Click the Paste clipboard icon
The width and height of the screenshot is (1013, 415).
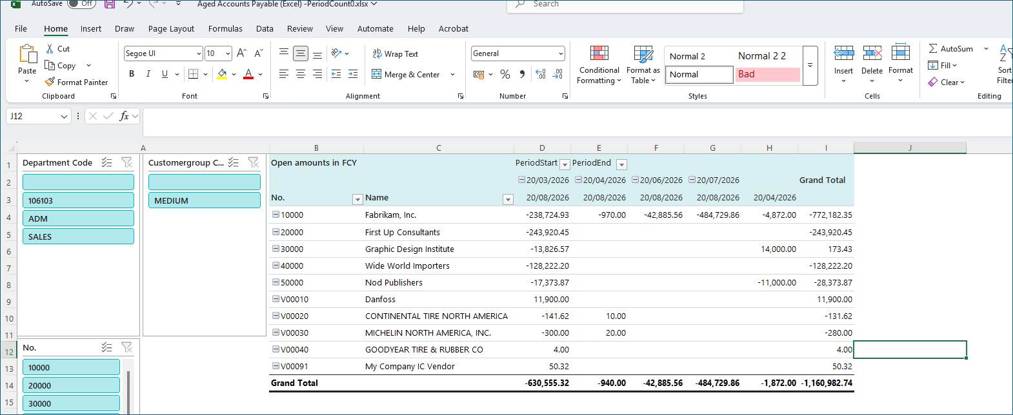(x=28, y=55)
